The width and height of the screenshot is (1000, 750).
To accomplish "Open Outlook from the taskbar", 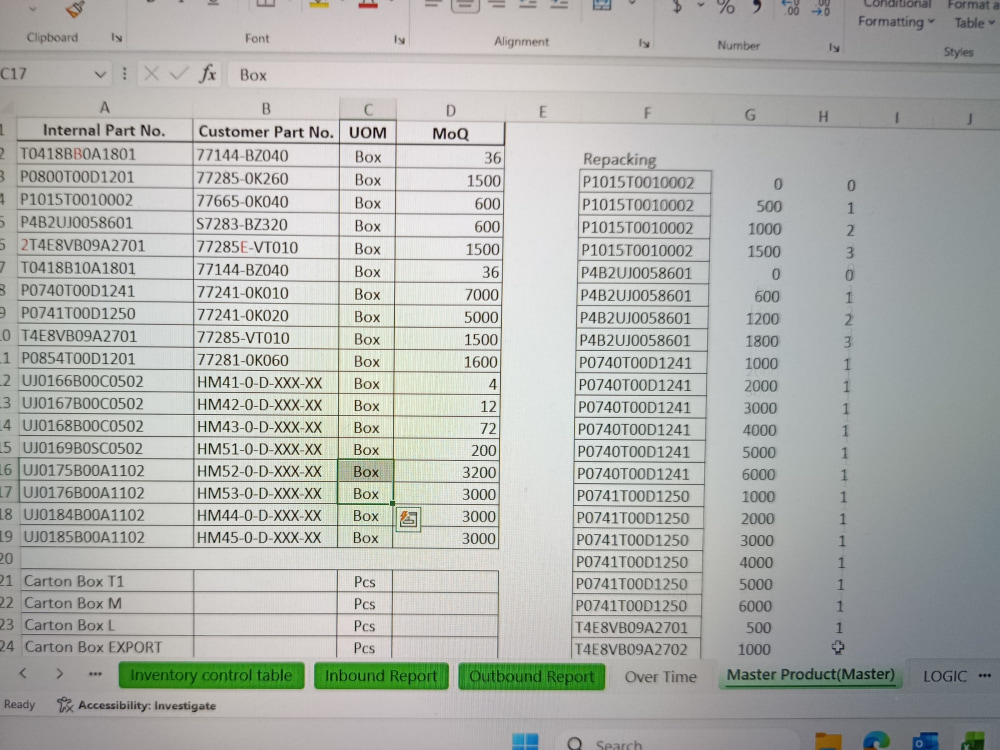I will click(x=925, y=741).
